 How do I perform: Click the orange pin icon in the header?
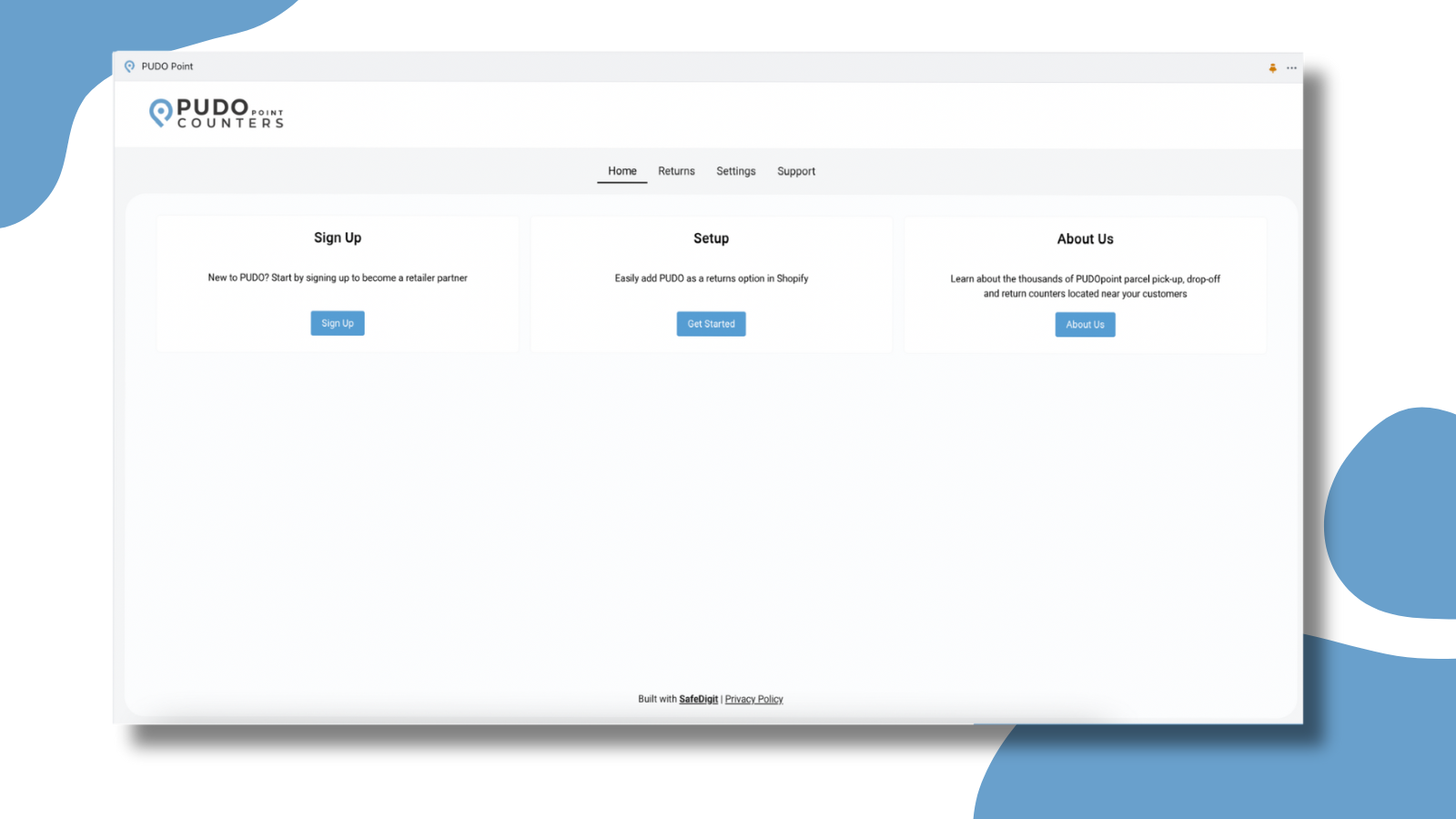pyautogui.click(x=1272, y=67)
